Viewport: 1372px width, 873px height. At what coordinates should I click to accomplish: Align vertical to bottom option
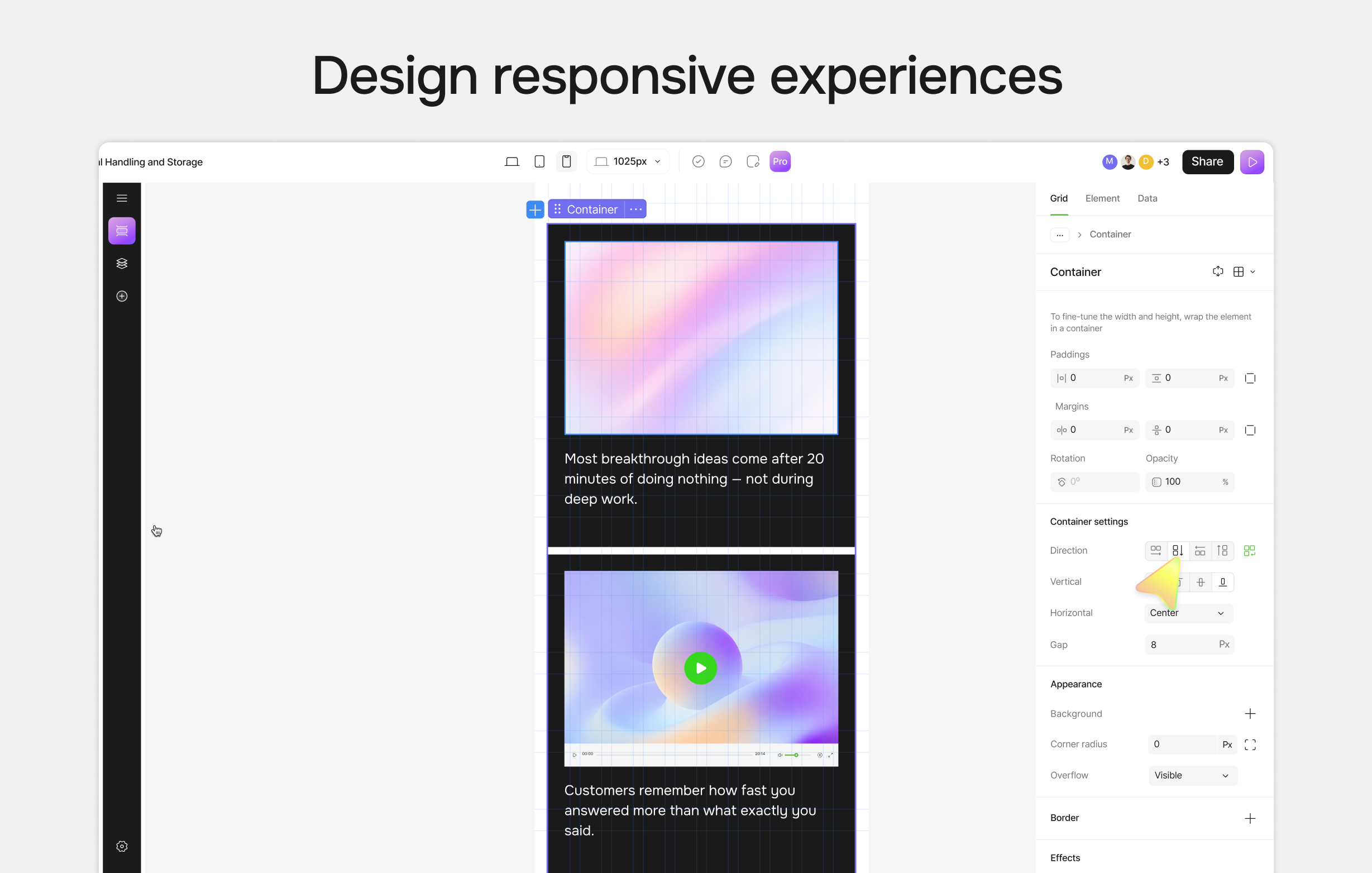pyautogui.click(x=1222, y=582)
